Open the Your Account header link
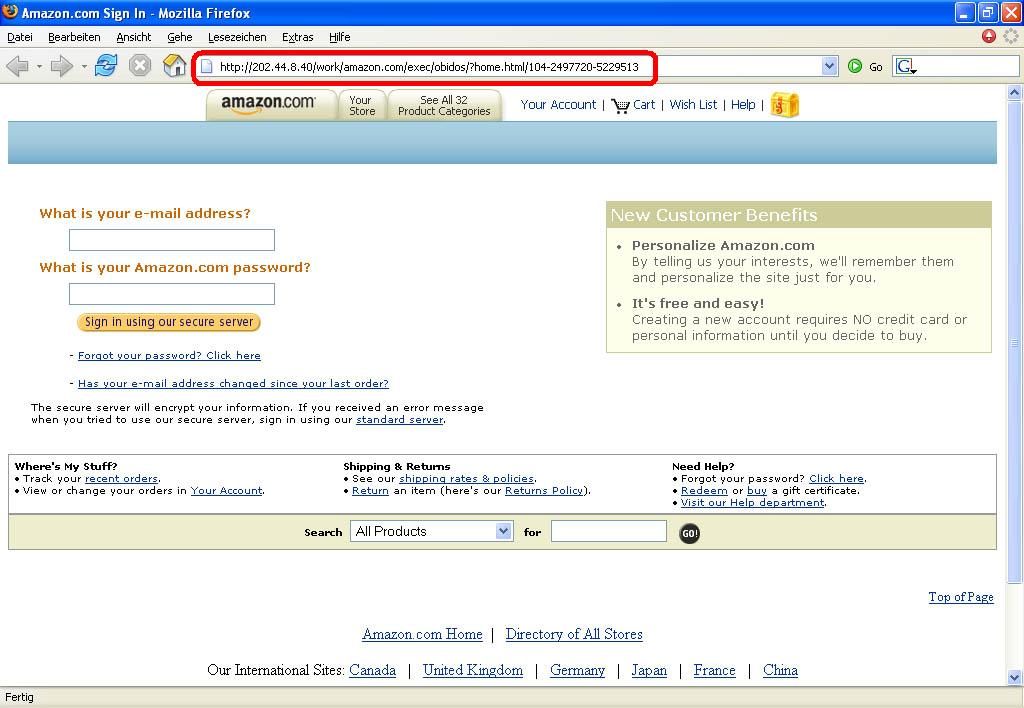Image resolution: width=1024 pixels, height=708 pixels. 558,105
